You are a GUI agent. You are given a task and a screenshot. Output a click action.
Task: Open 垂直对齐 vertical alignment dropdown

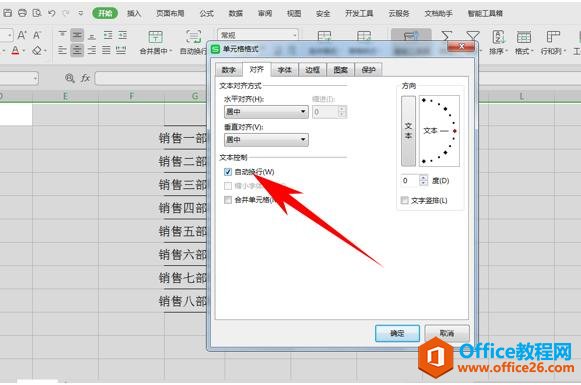tap(266, 140)
